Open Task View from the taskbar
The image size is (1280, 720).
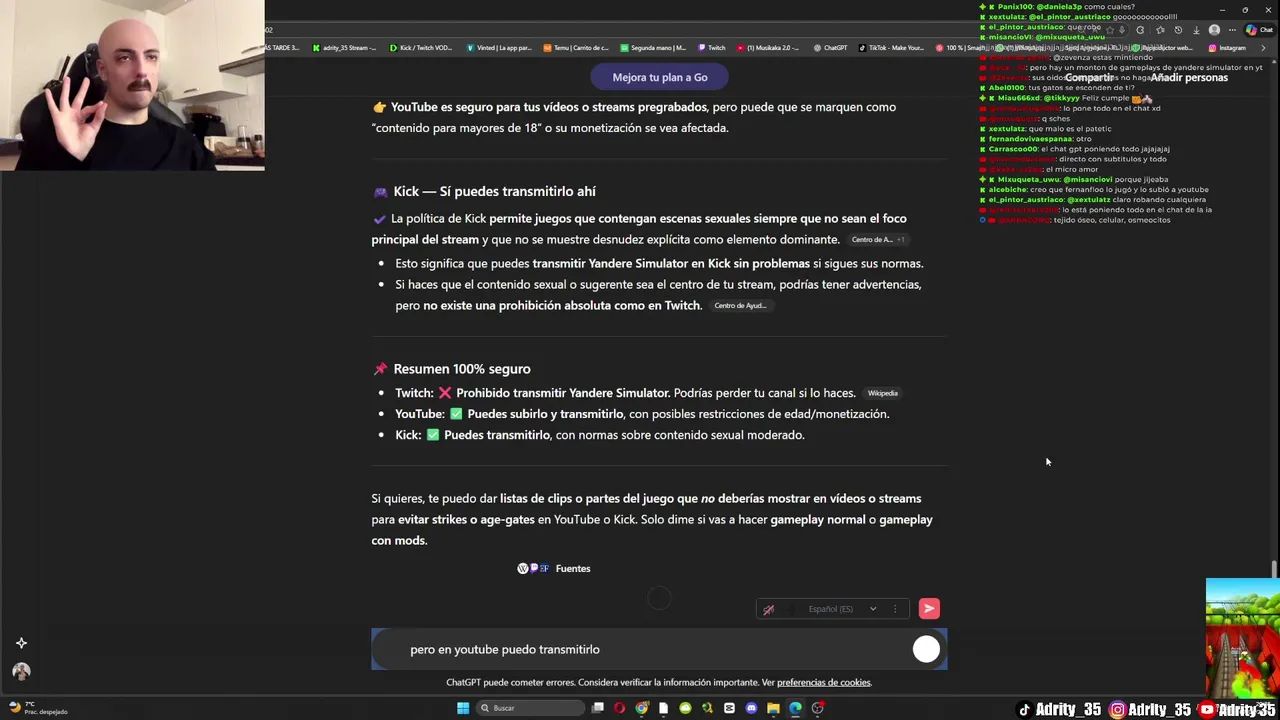click(598, 708)
